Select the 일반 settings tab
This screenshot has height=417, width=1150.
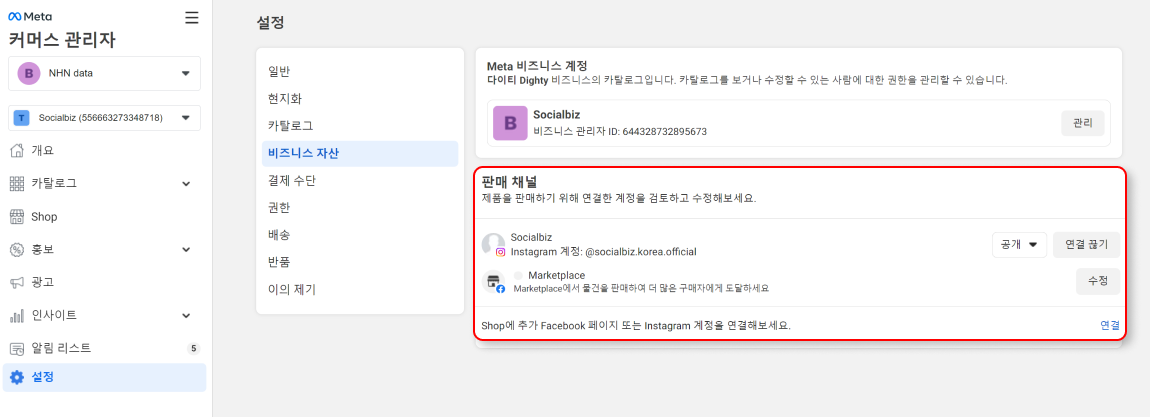(x=359, y=72)
